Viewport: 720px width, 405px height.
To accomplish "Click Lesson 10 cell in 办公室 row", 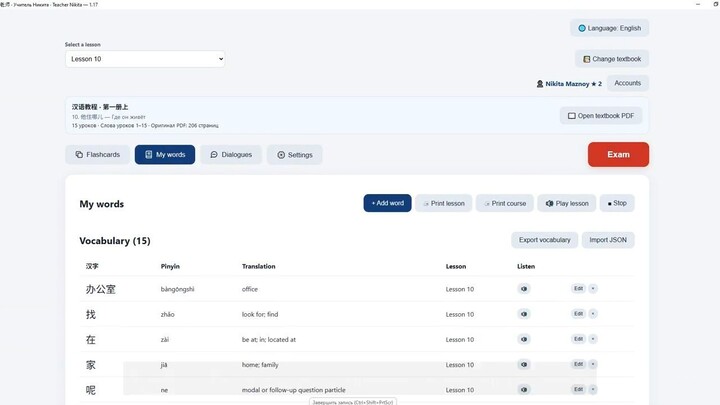I will (460, 289).
